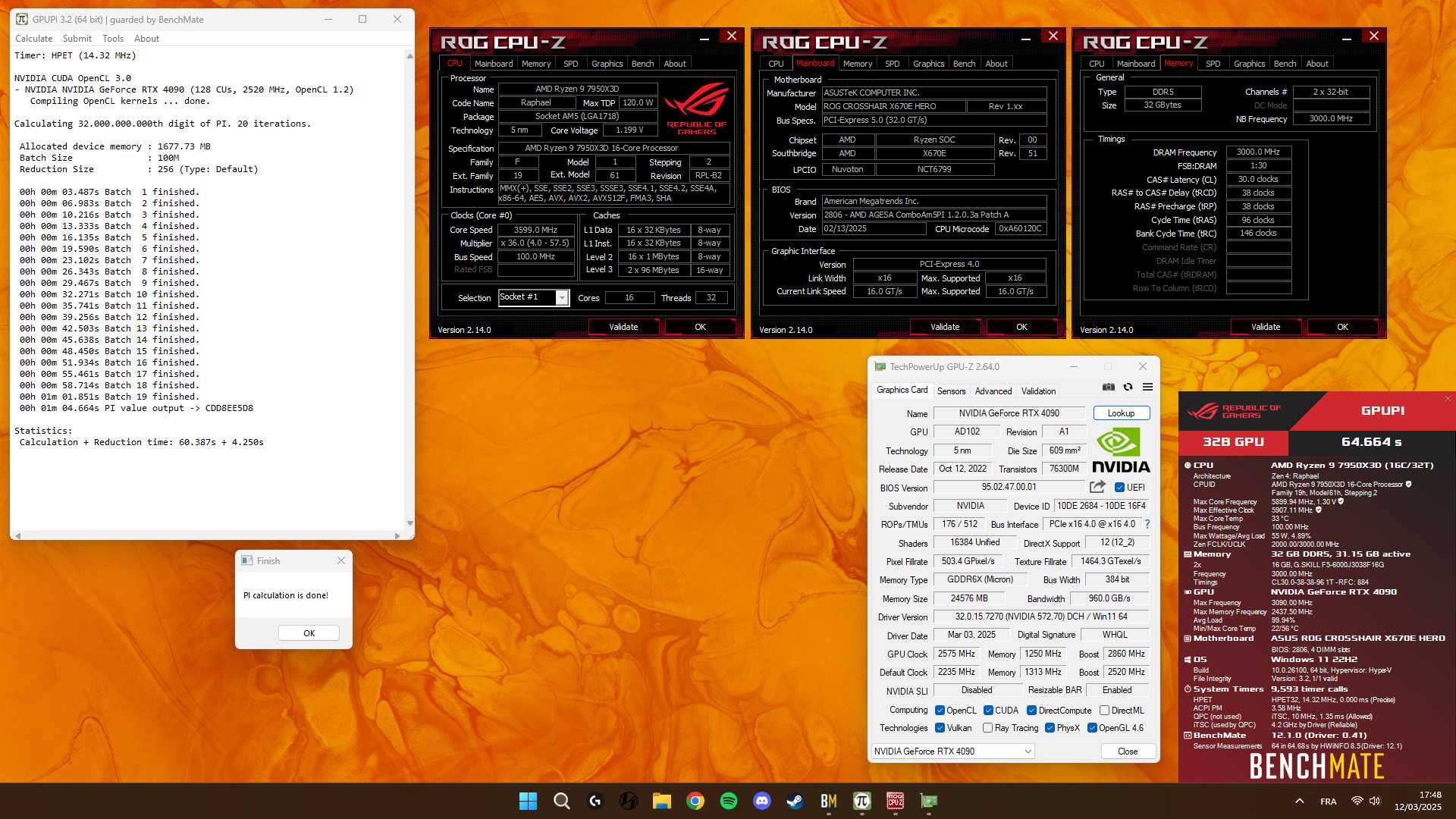Open Discord from taskbar

(761, 801)
